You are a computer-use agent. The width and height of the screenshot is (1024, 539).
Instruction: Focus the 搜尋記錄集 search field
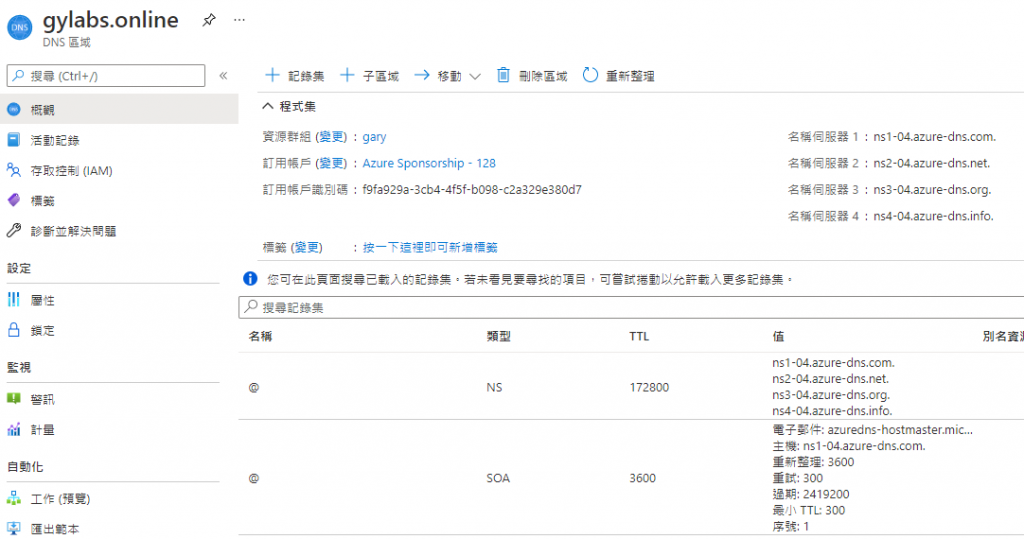coord(631,307)
